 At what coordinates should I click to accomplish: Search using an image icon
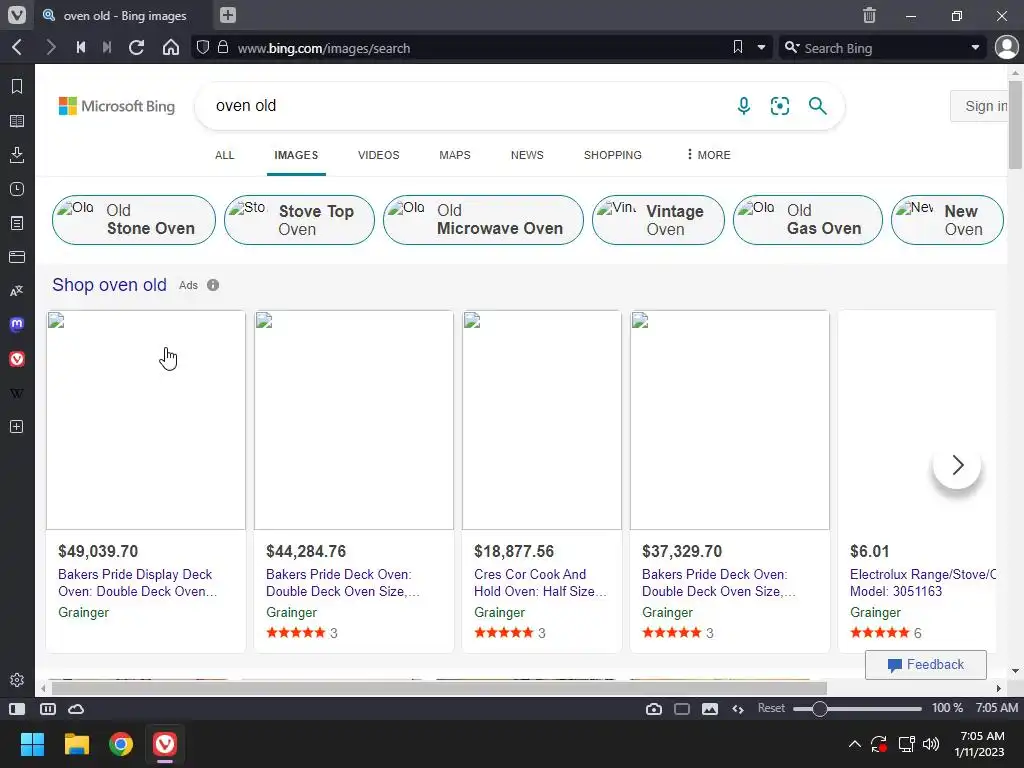pyautogui.click(x=780, y=106)
